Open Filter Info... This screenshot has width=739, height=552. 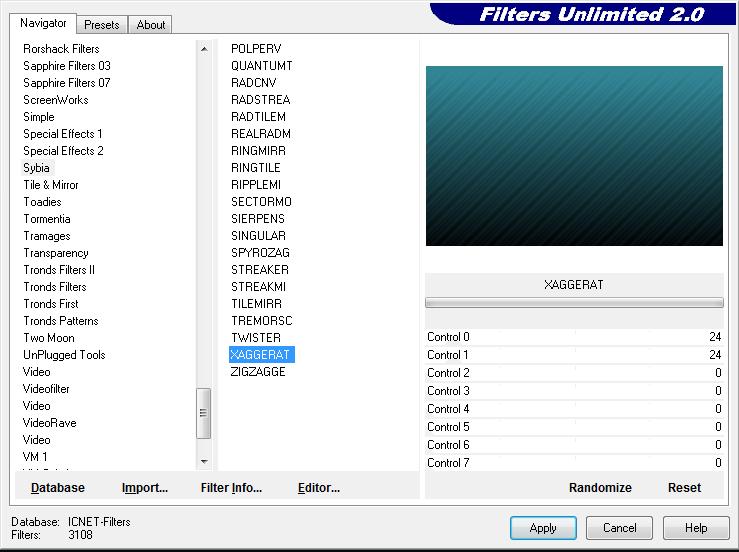click(x=231, y=487)
